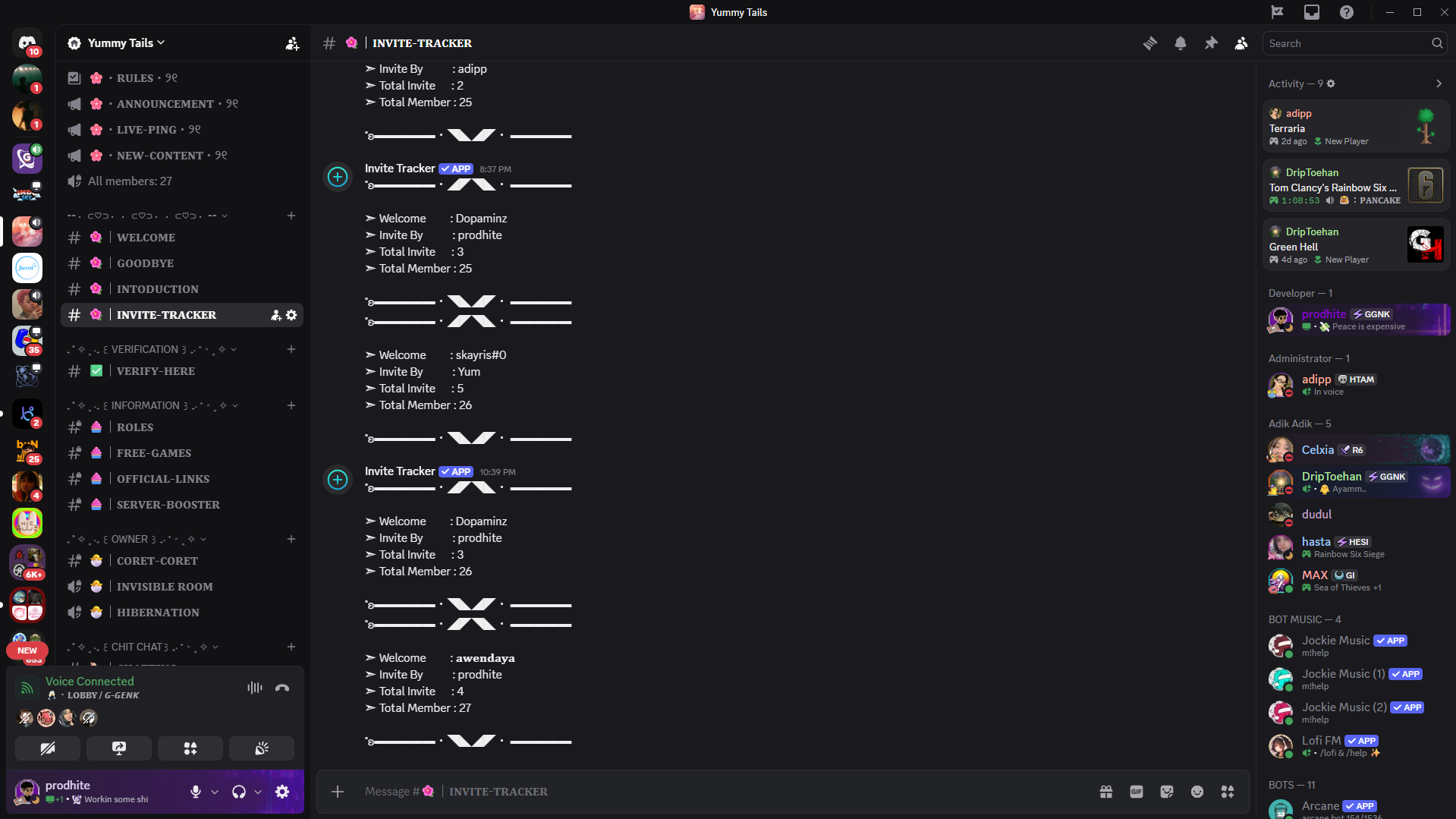The image size is (1456, 819).
Task: Open the Threads icon in channel header
Action: [x=1150, y=43]
